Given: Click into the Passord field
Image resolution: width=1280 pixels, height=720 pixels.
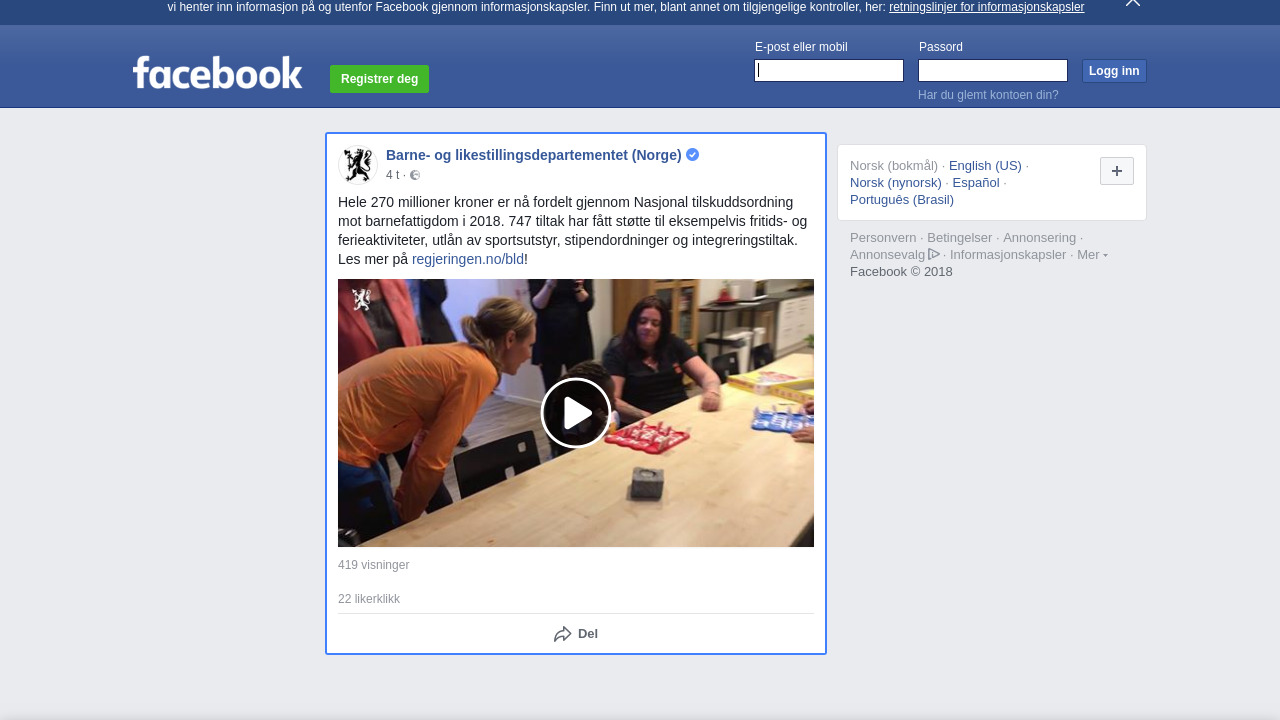Looking at the screenshot, I should click(x=992, y=71).
